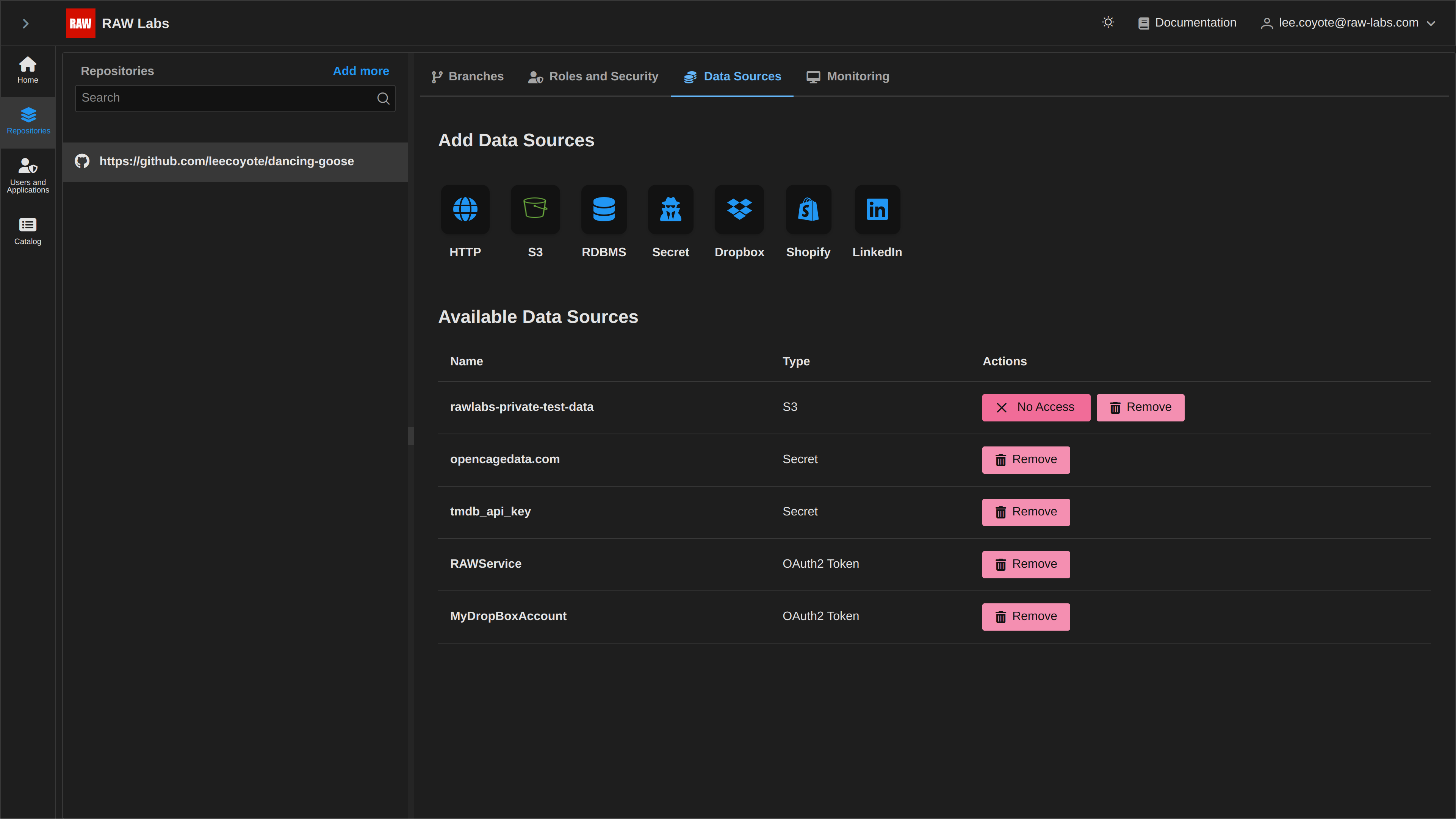Go to Home in the sidebar
1456x819 pixels.
(28, 70)
